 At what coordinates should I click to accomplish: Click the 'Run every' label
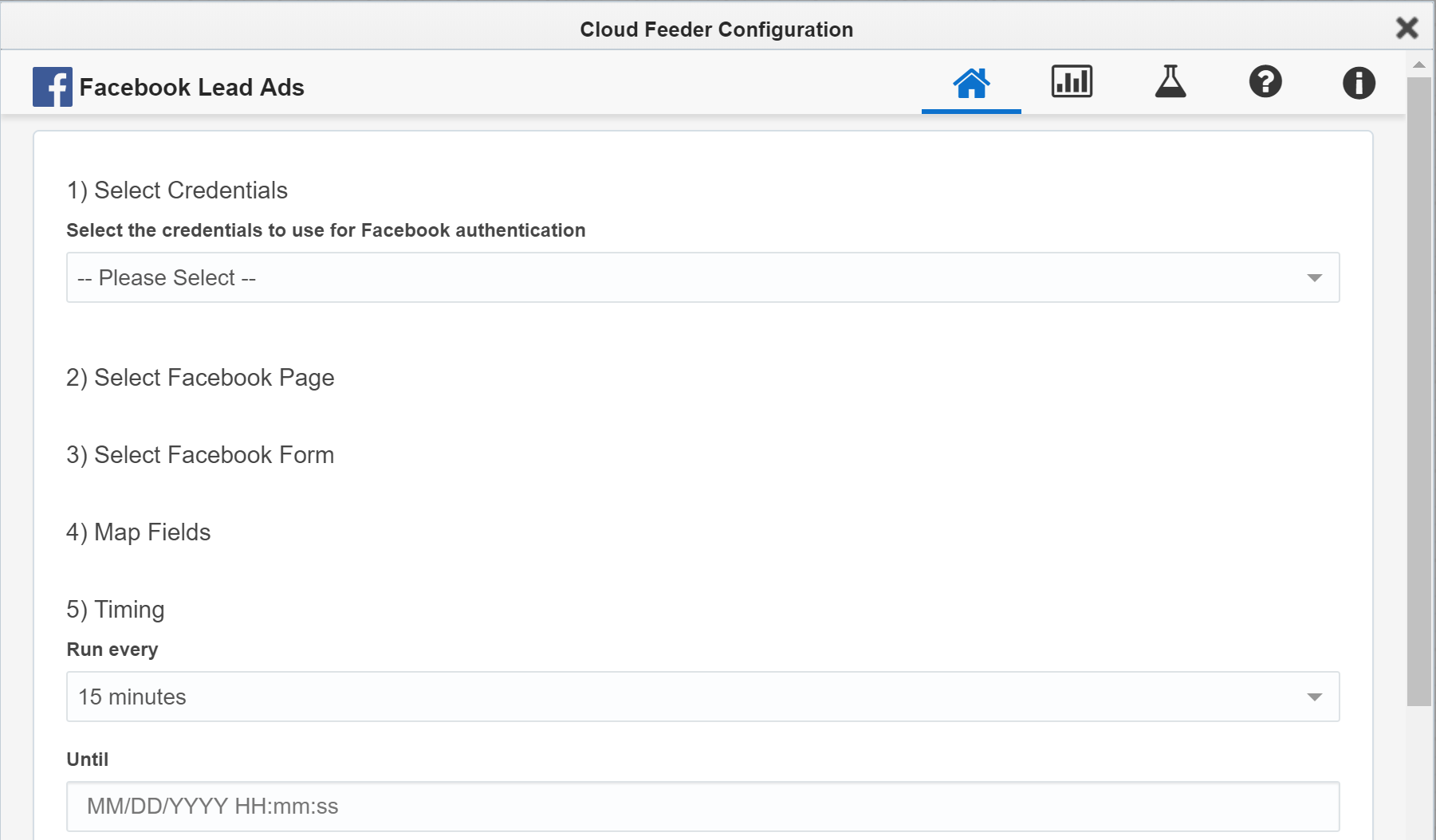pos(112,650)
